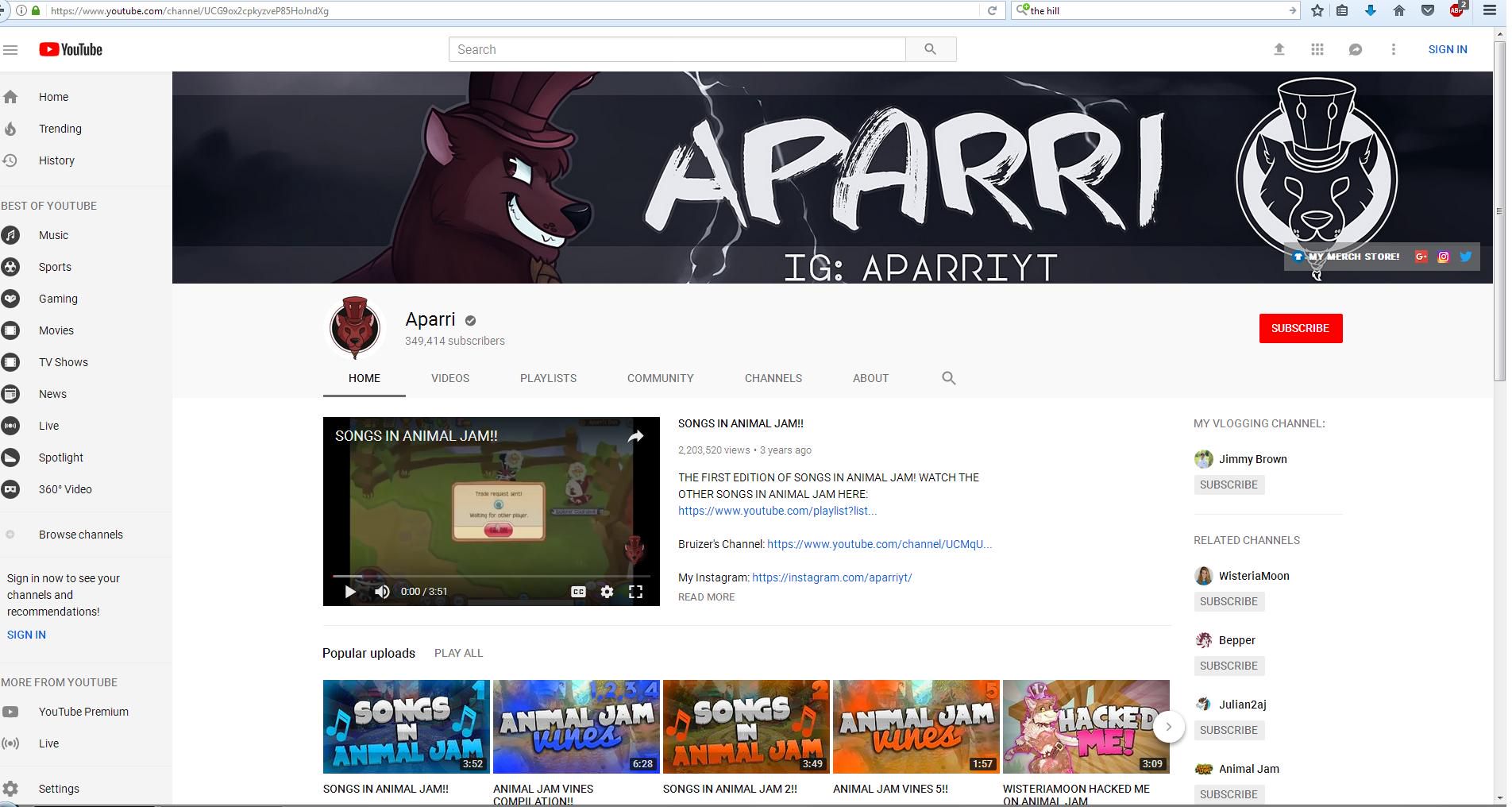The width and height of the screenshot is (1512, 807).
Task: Play the featured video
Action: click(349, 592)
